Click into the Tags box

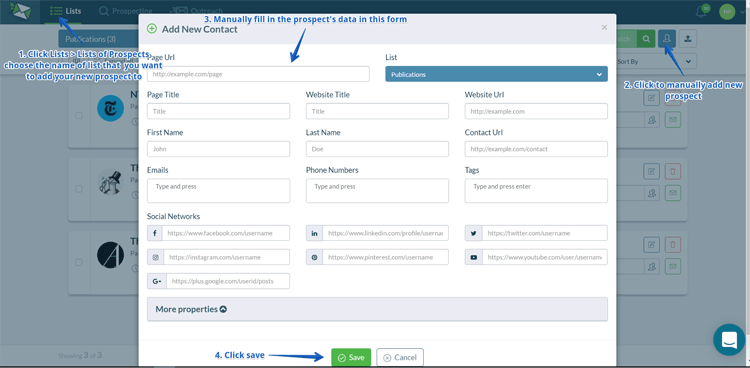(536, 190)
